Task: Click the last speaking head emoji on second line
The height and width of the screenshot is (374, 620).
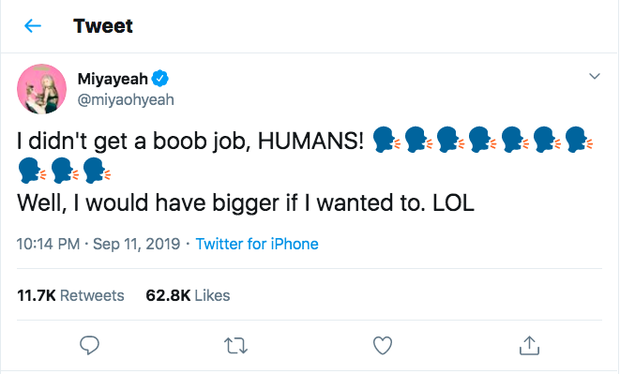Action: (x=97, y=170)
